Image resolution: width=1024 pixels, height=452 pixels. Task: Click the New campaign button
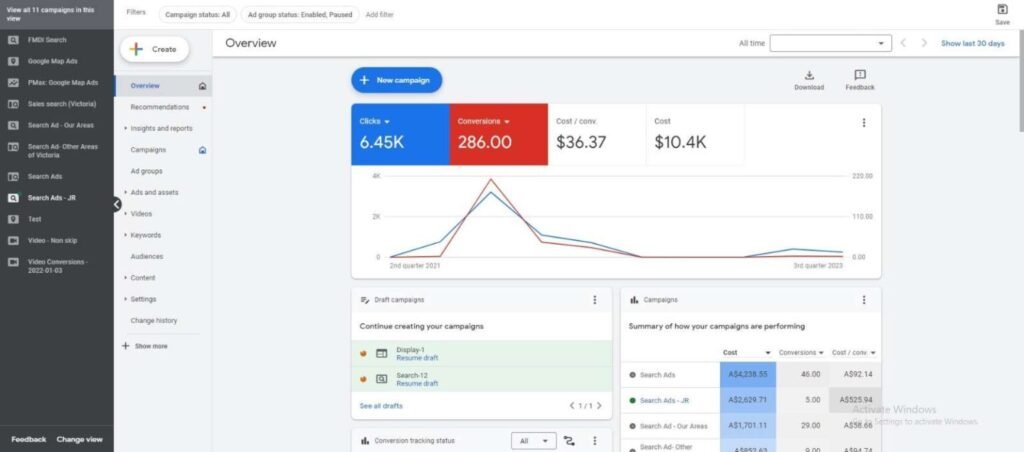click(x=396, y=80)
